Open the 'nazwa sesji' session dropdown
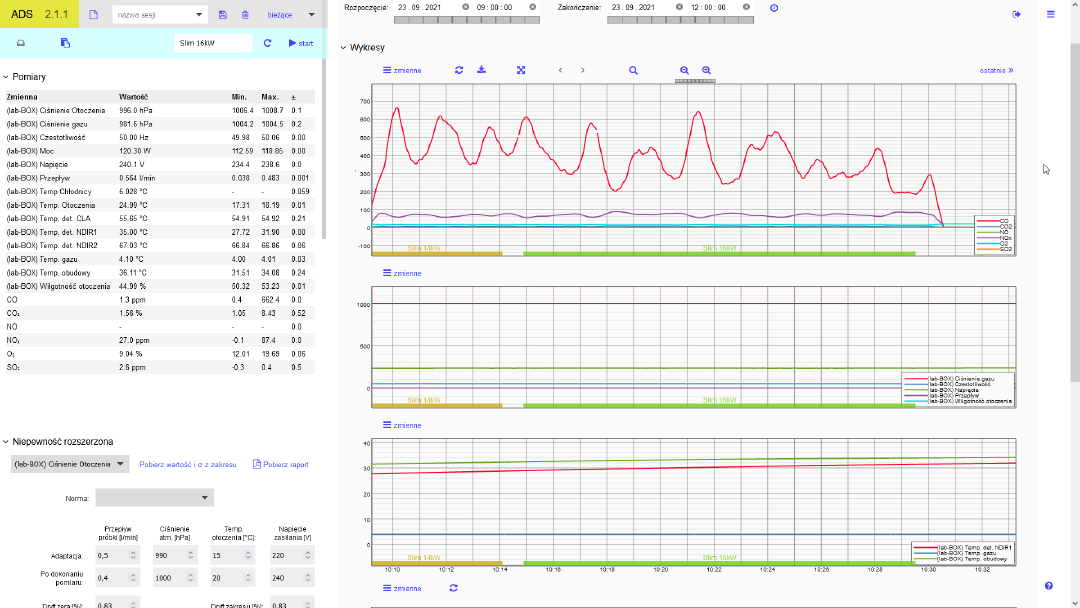The width and height of the screenshot is (1080, 608). 159,15
